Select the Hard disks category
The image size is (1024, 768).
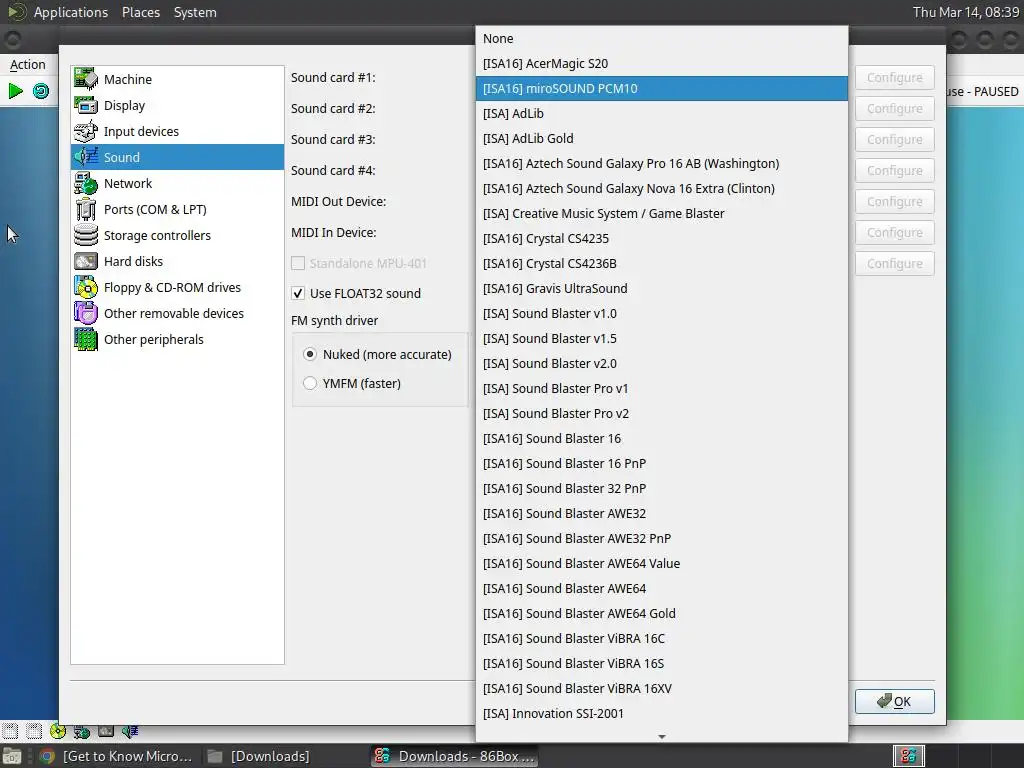[x=177, y=261]
